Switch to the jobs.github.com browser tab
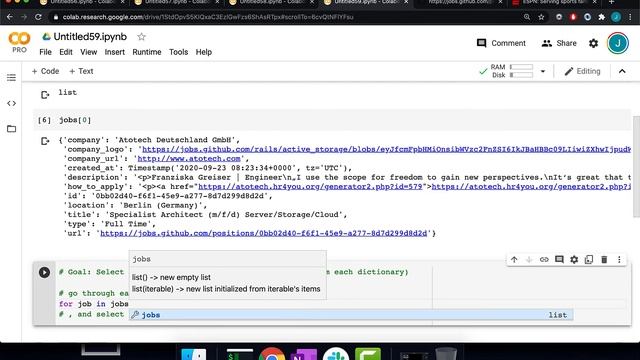Screen dimensions: 640x360 tap(461, 2)
